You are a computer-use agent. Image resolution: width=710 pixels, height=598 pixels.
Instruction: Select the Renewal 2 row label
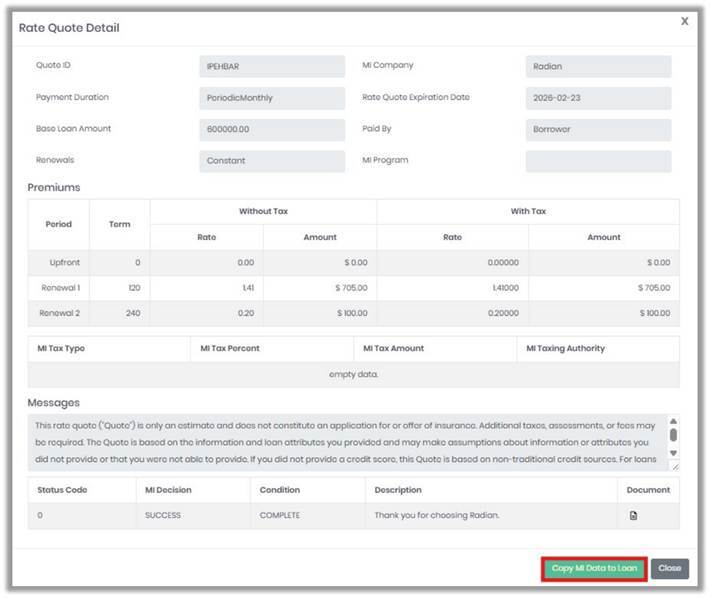[x=59, y=313]
